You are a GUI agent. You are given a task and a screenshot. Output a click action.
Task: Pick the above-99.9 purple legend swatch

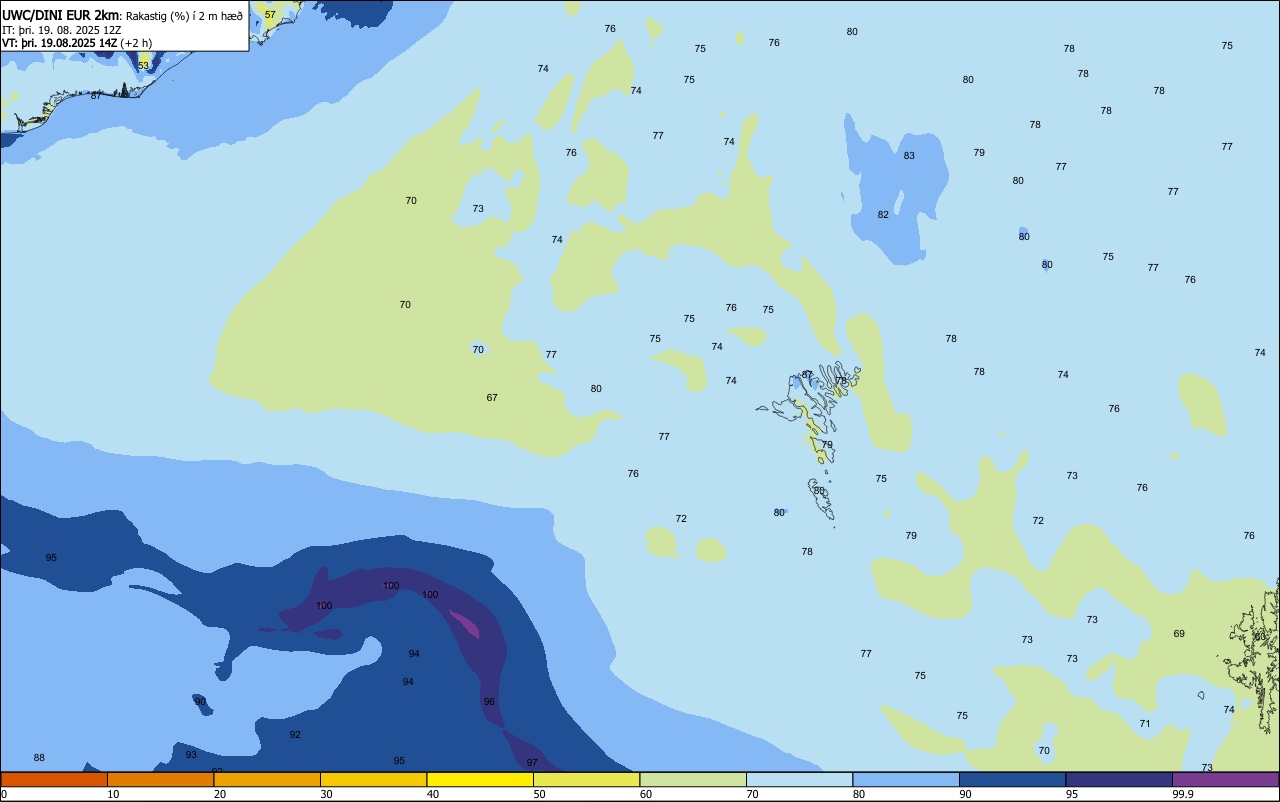coord(1225,779)
